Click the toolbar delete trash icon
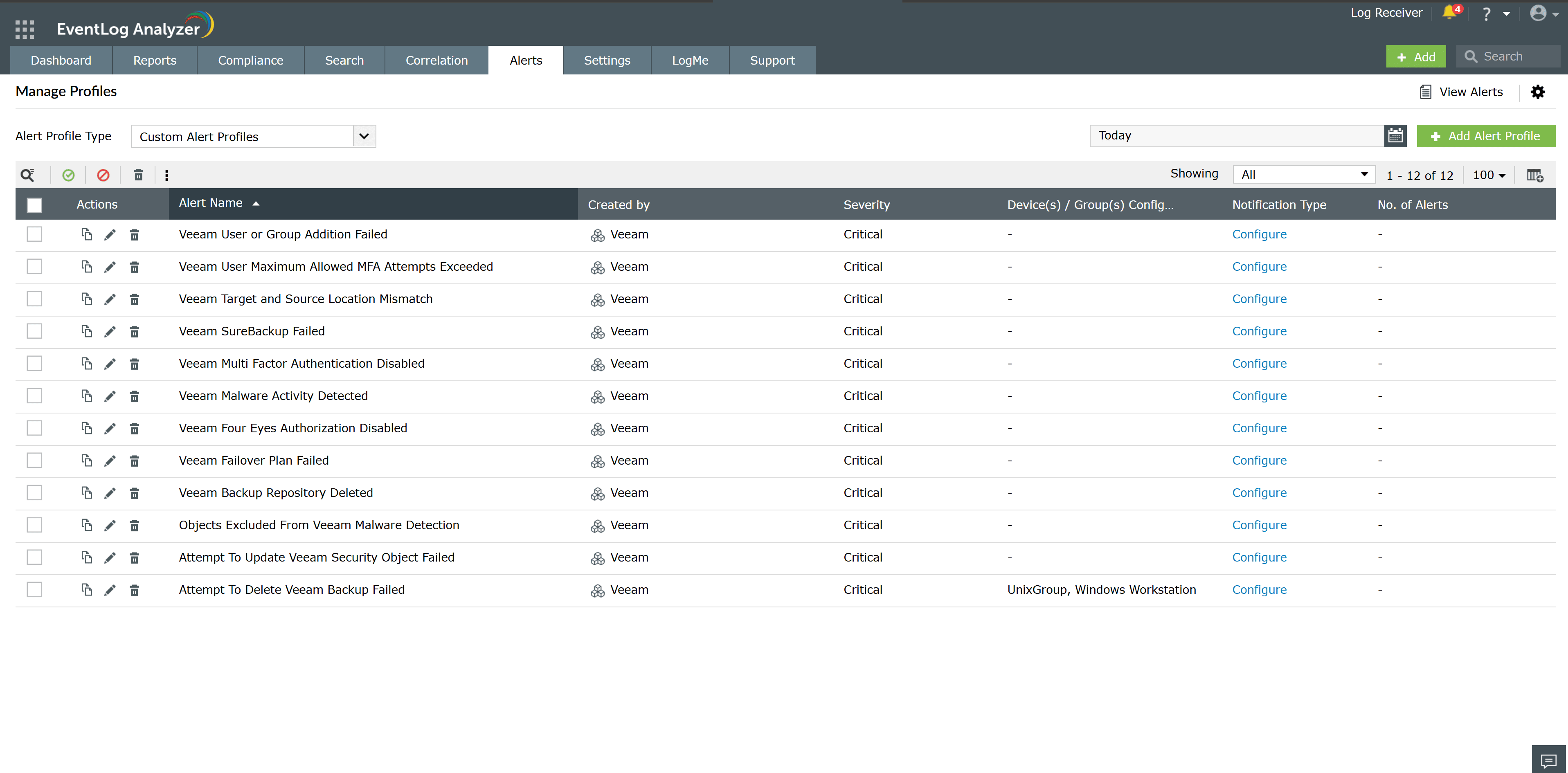The image size is (1568, 773). pos(138,175)
